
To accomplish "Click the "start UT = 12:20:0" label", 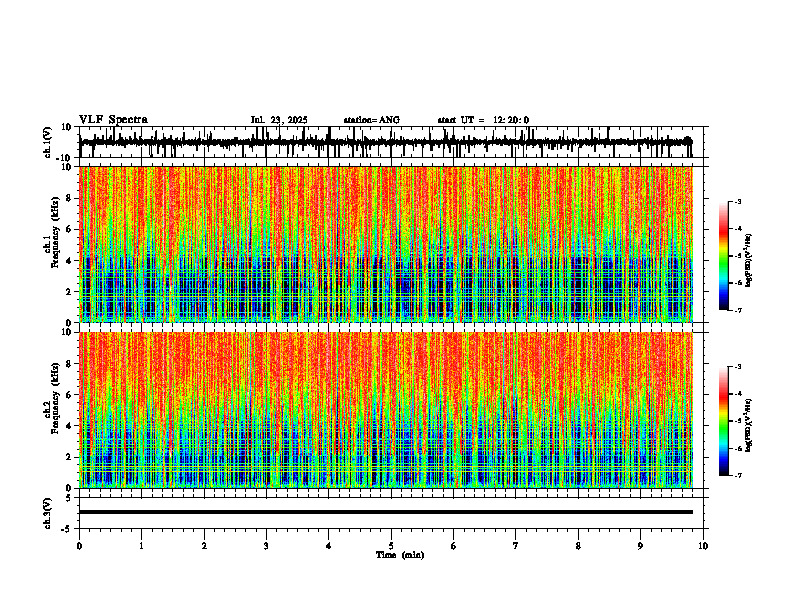I will 483,120.
